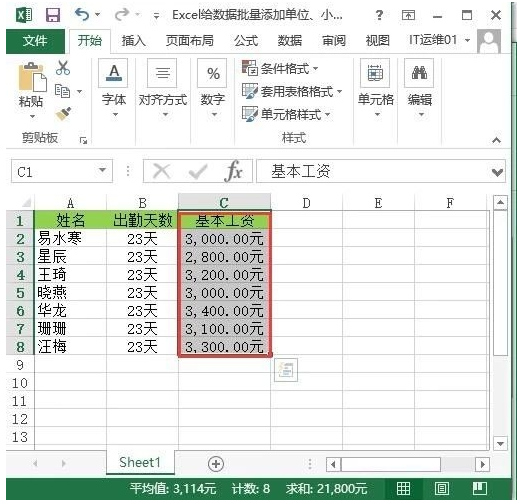Click cell with 3,400.00元

tap(224, 311)
